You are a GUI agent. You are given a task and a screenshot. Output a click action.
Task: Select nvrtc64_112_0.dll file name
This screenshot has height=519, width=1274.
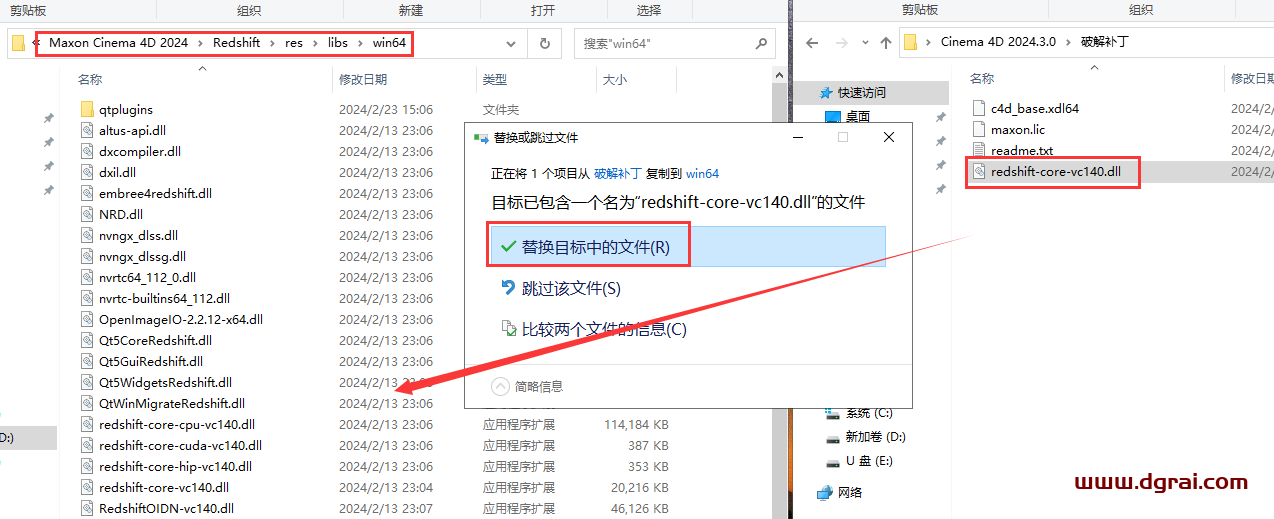pos(147,277)
